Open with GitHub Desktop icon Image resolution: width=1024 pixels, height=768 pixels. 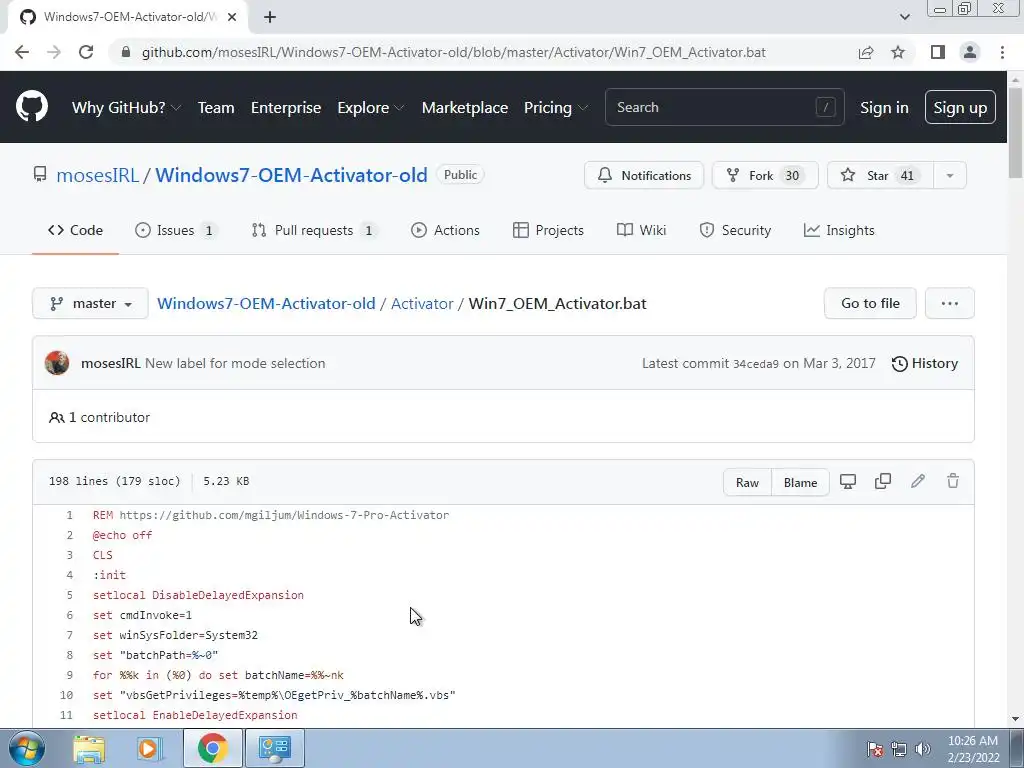(848, 481)
